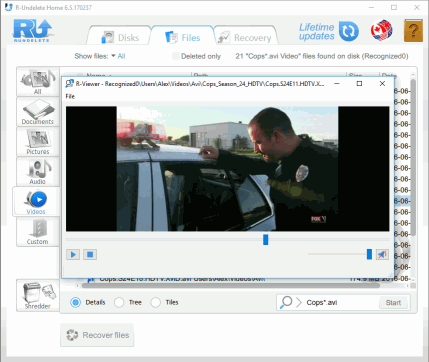
Task: Select the Videos category
Action: point(36,202)
